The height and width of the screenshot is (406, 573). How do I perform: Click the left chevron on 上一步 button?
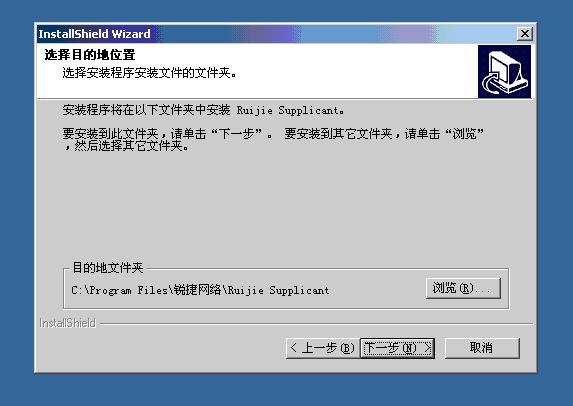[x=293, y=348]
